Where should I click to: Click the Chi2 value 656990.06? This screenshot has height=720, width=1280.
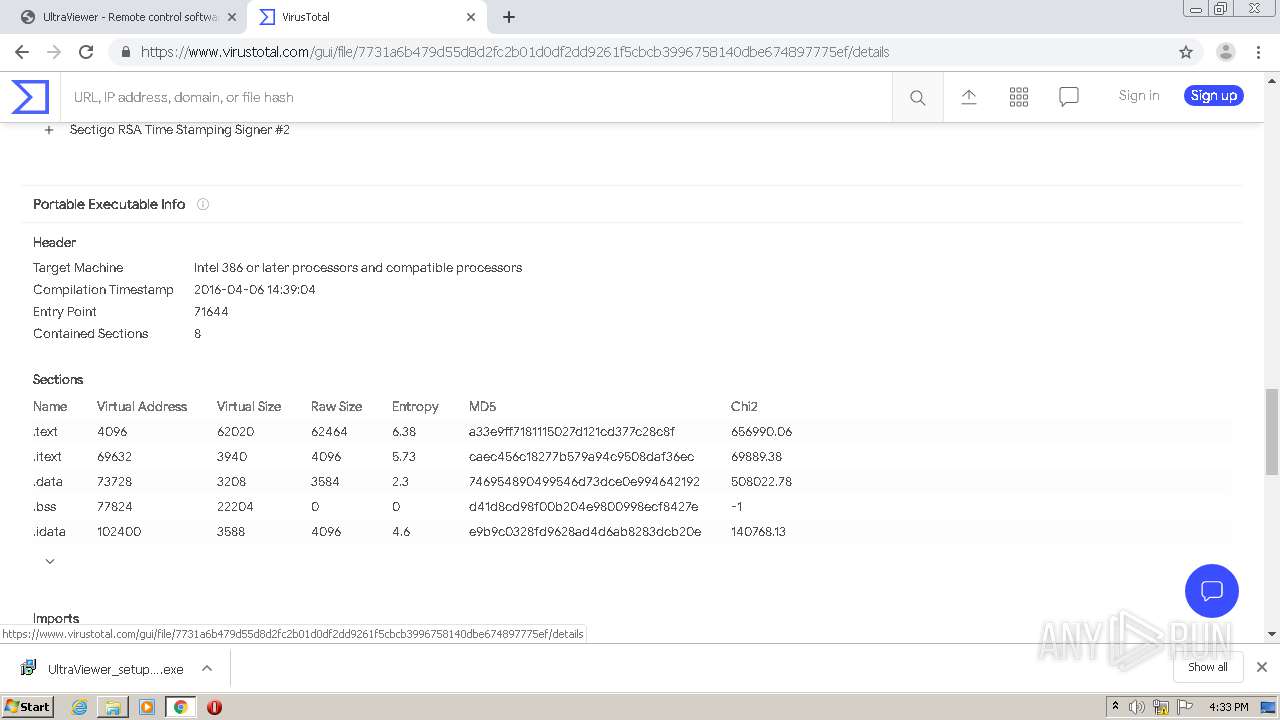761,432
